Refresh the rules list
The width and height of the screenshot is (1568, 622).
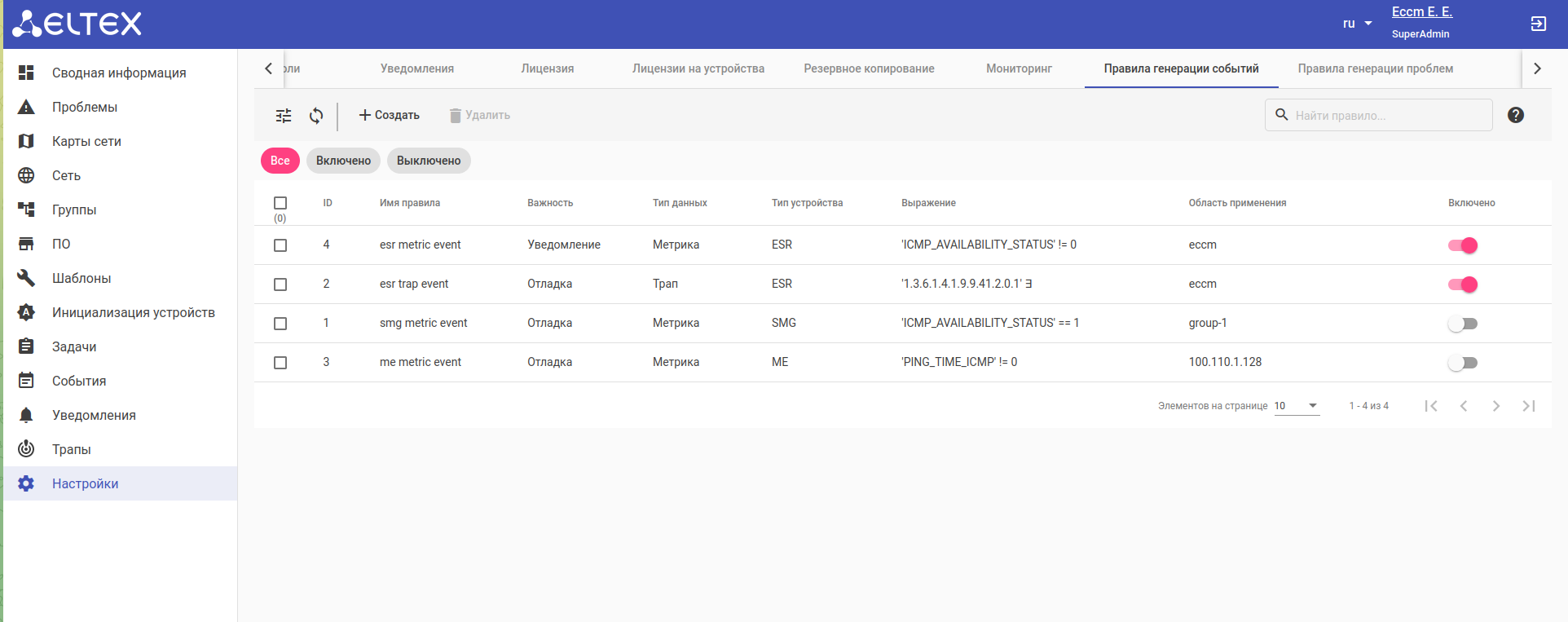tap(316, 116)
